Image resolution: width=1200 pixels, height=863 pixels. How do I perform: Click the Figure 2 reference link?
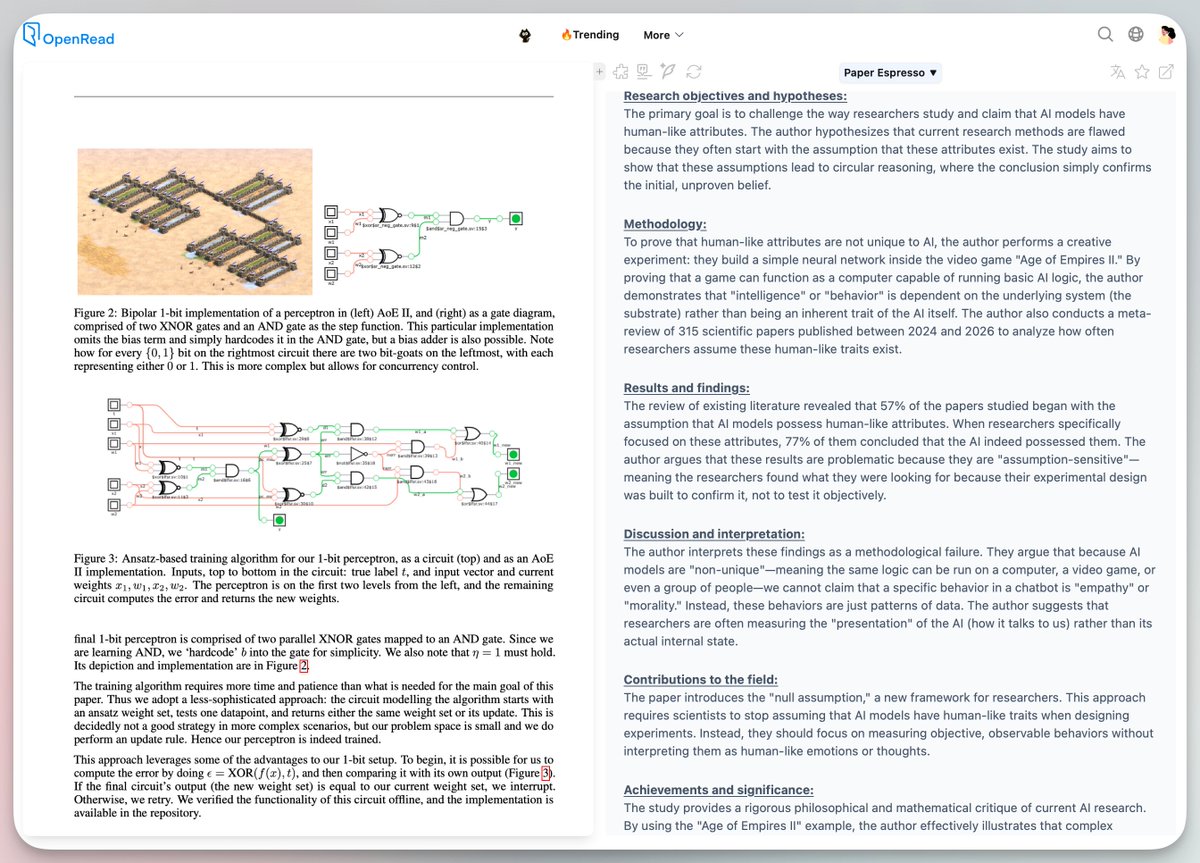[x=306, y=666]
